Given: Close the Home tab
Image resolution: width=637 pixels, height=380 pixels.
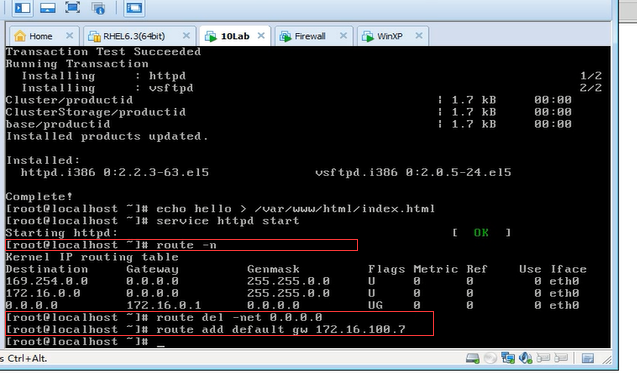Looking at the screenshot, I should pos(69,36).
